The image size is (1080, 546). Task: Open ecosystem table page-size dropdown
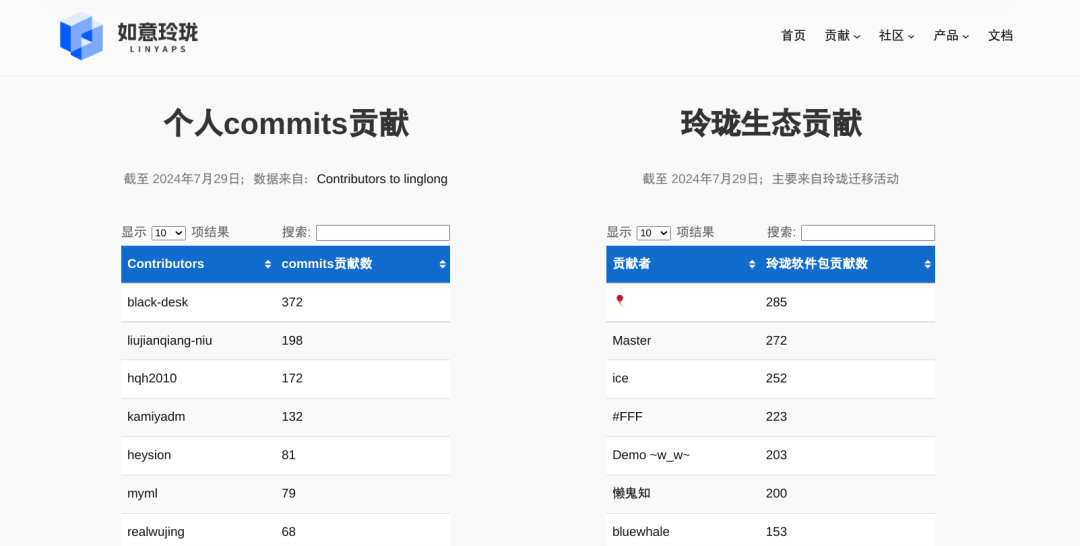pos(653,233)
